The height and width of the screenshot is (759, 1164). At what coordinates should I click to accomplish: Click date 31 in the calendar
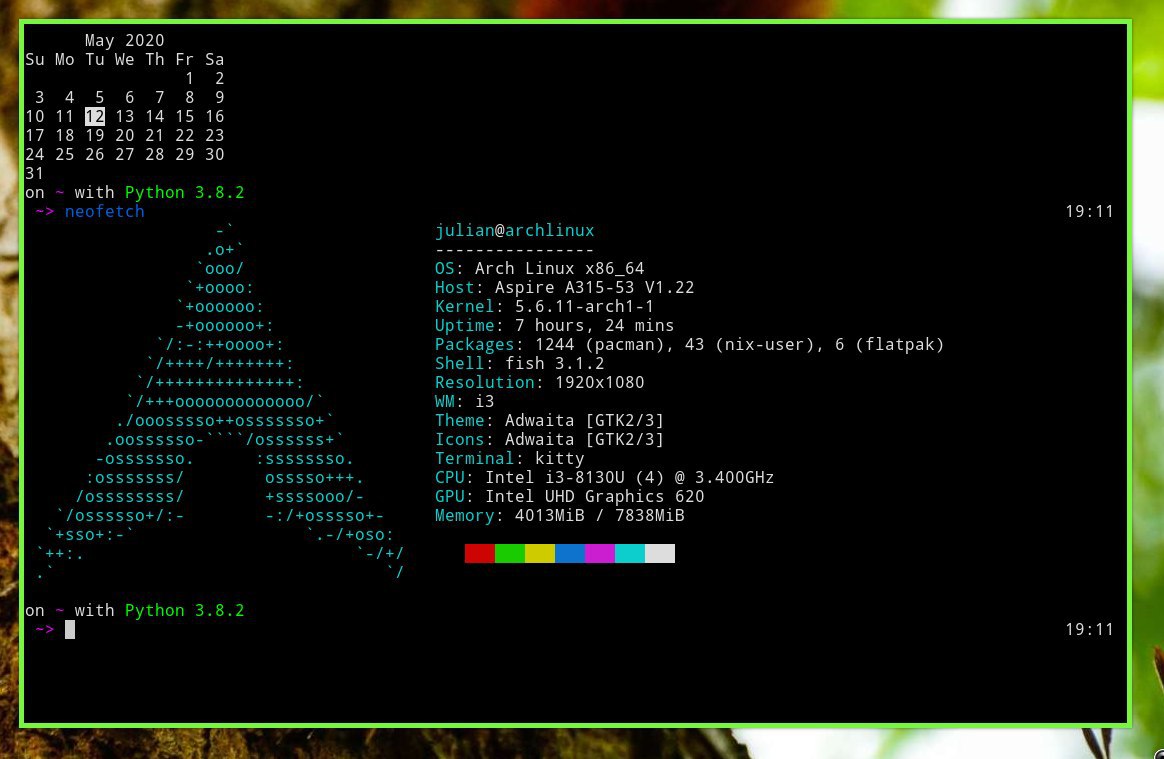pos(35,174)
